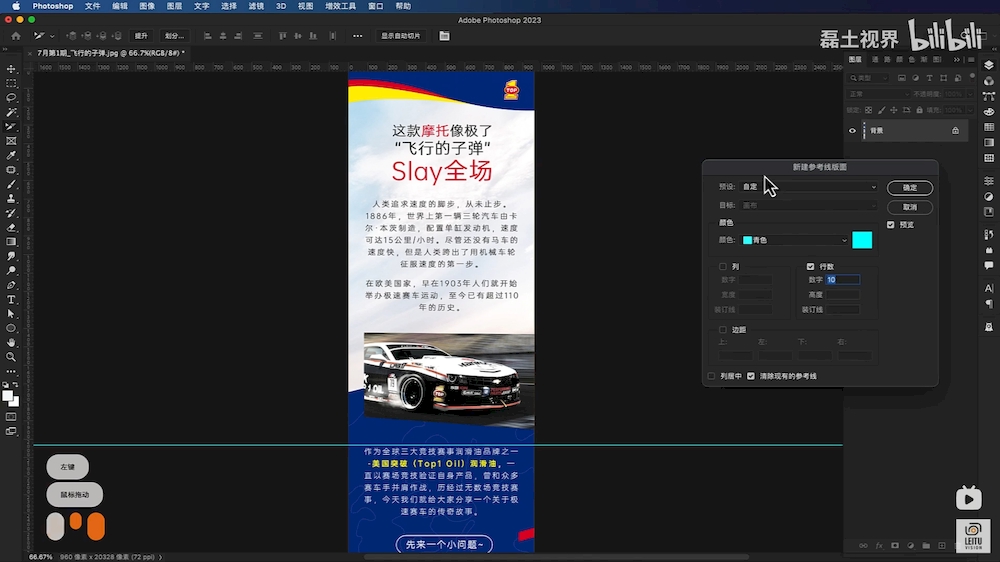
Task: Select the Zoom tool
Action: [x=11, y=357]
